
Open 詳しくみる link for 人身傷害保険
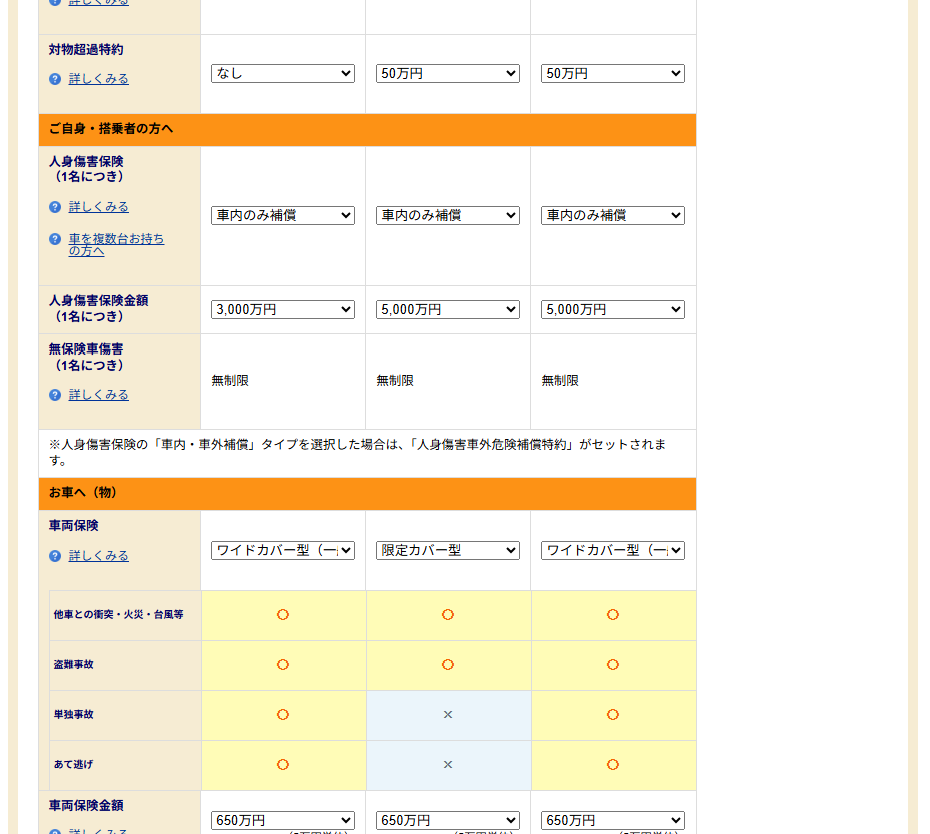coord(98,207)
